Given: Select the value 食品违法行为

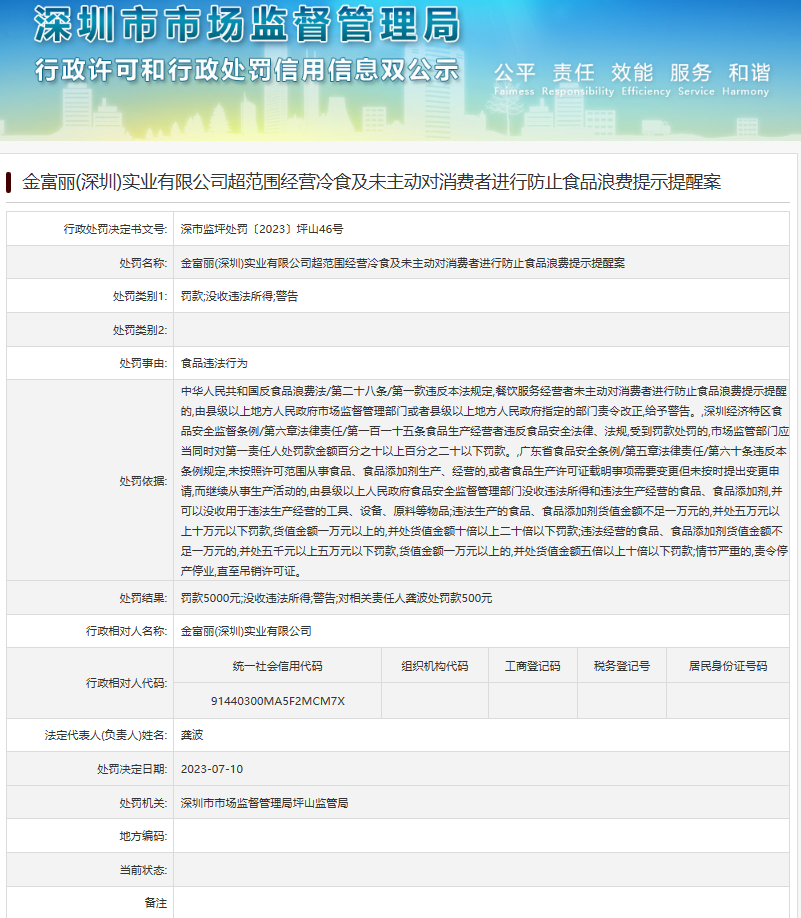Looking at the screenshot, I should point(214,364).
